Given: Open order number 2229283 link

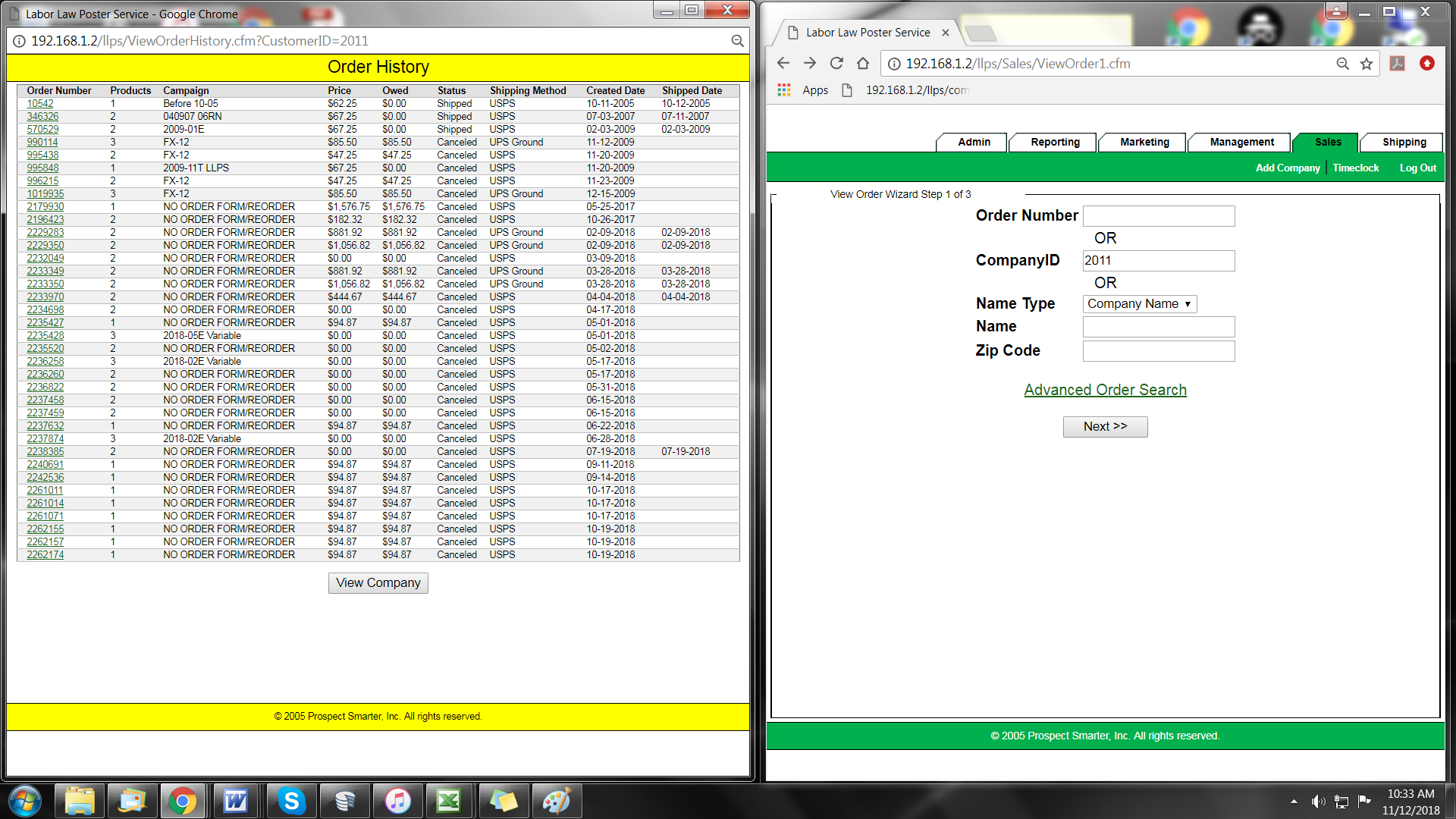Looking at the screenshot, I should [45, 233].
